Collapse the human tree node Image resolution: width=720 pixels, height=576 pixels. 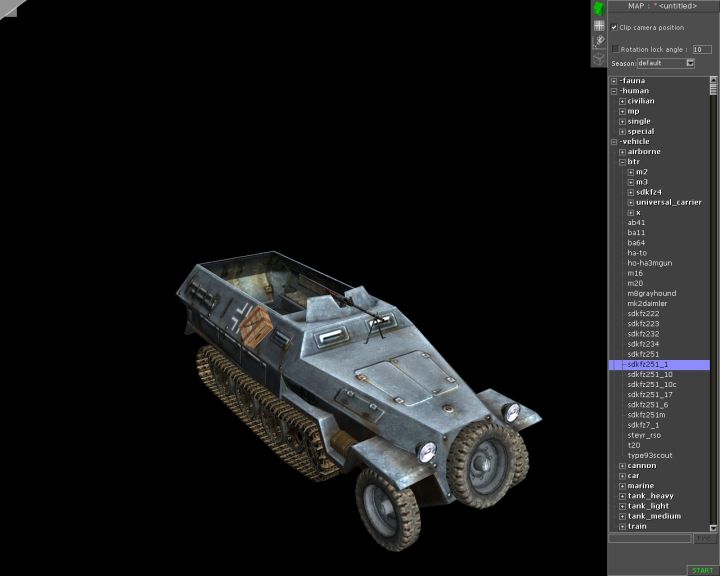pyautogui.click(x=614, y=91)
